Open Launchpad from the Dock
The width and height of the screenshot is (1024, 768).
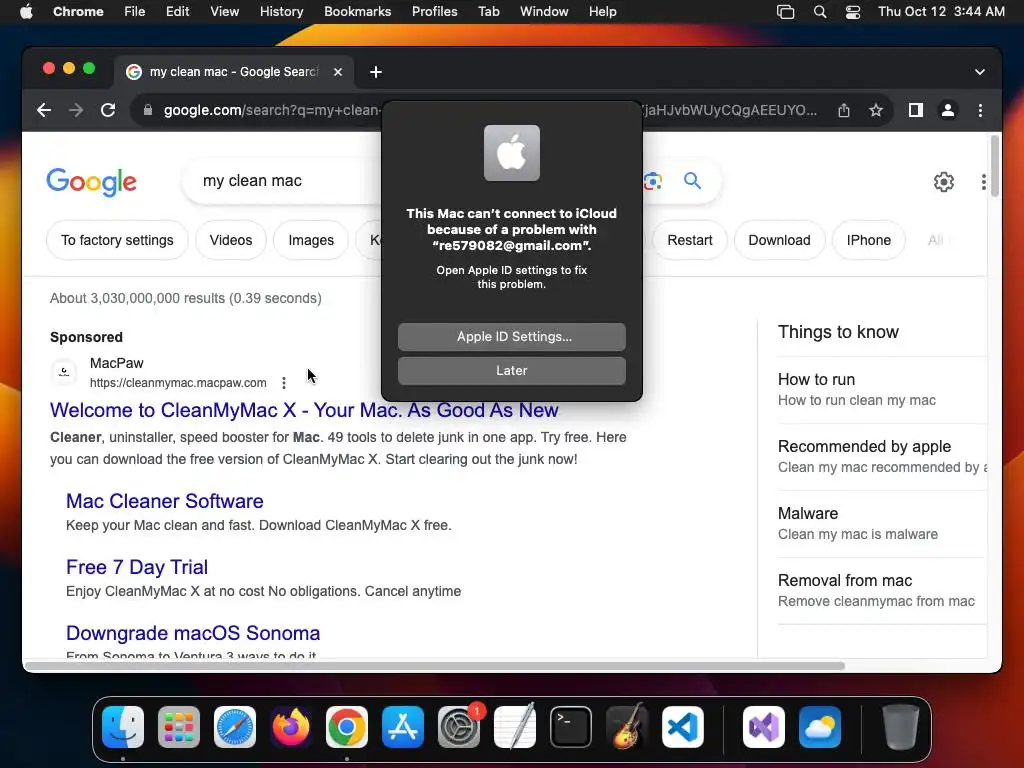click(179, 727)
